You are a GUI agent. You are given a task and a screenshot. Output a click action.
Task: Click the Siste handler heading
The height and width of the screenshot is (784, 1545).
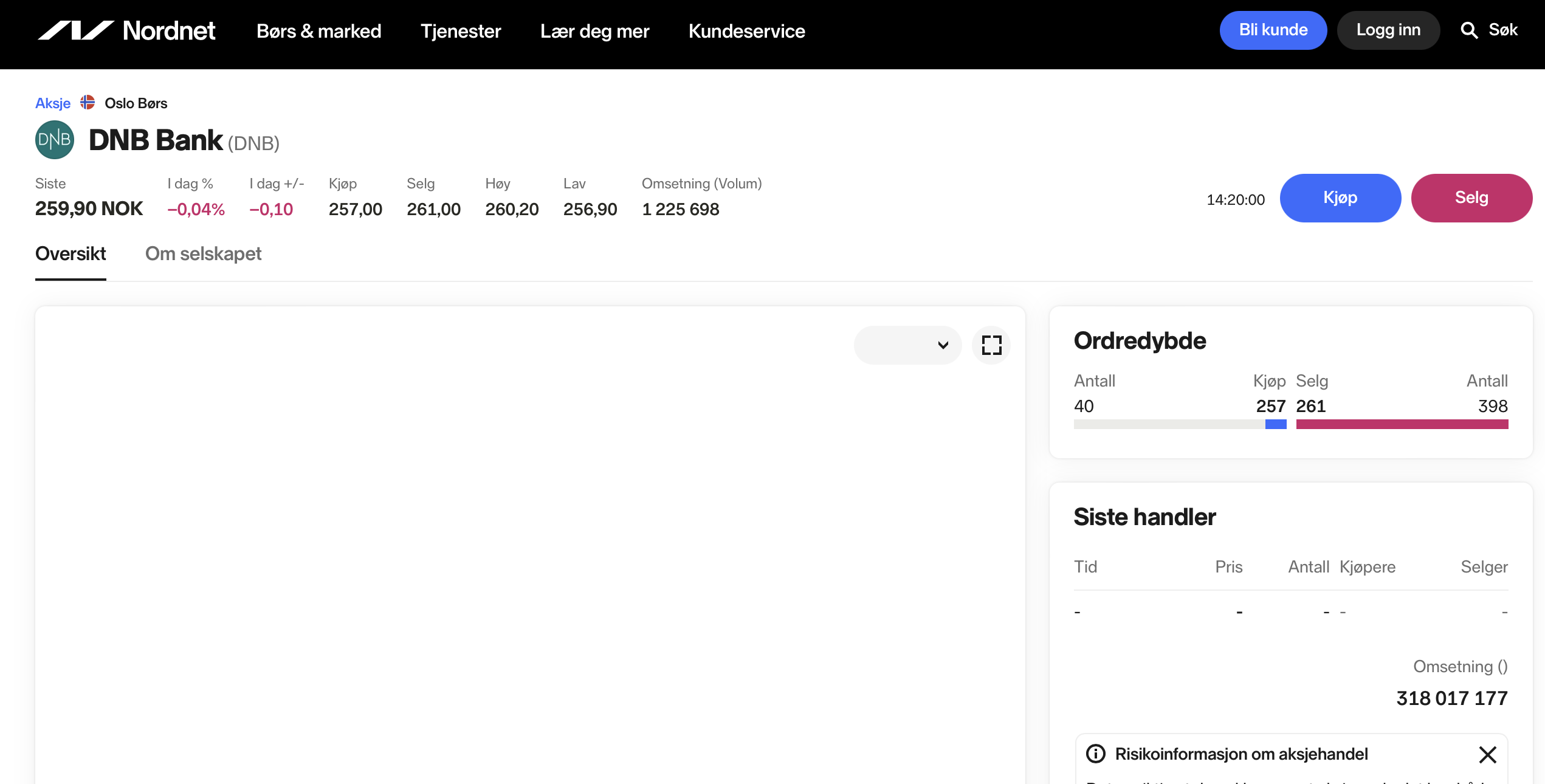coord(1144,517)
